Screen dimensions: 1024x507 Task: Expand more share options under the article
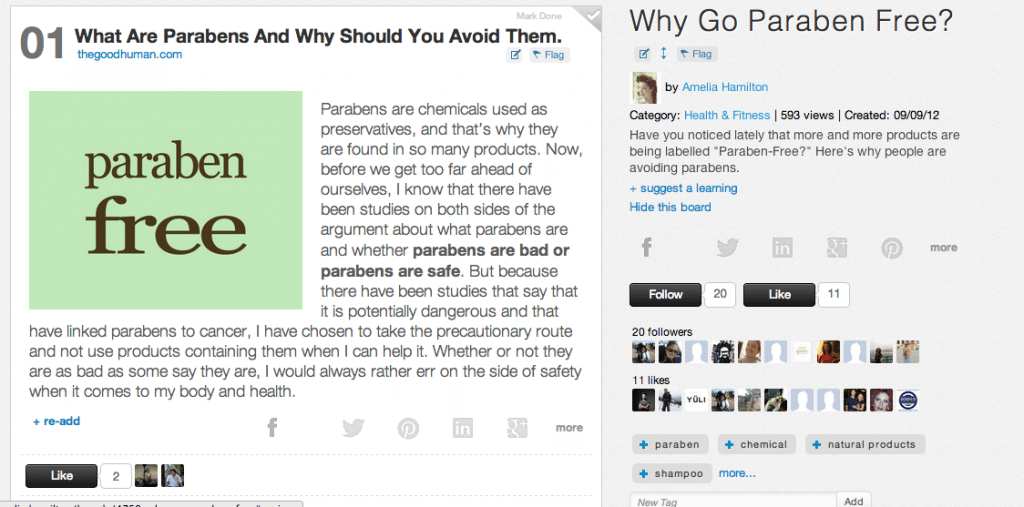pos(569,428)
